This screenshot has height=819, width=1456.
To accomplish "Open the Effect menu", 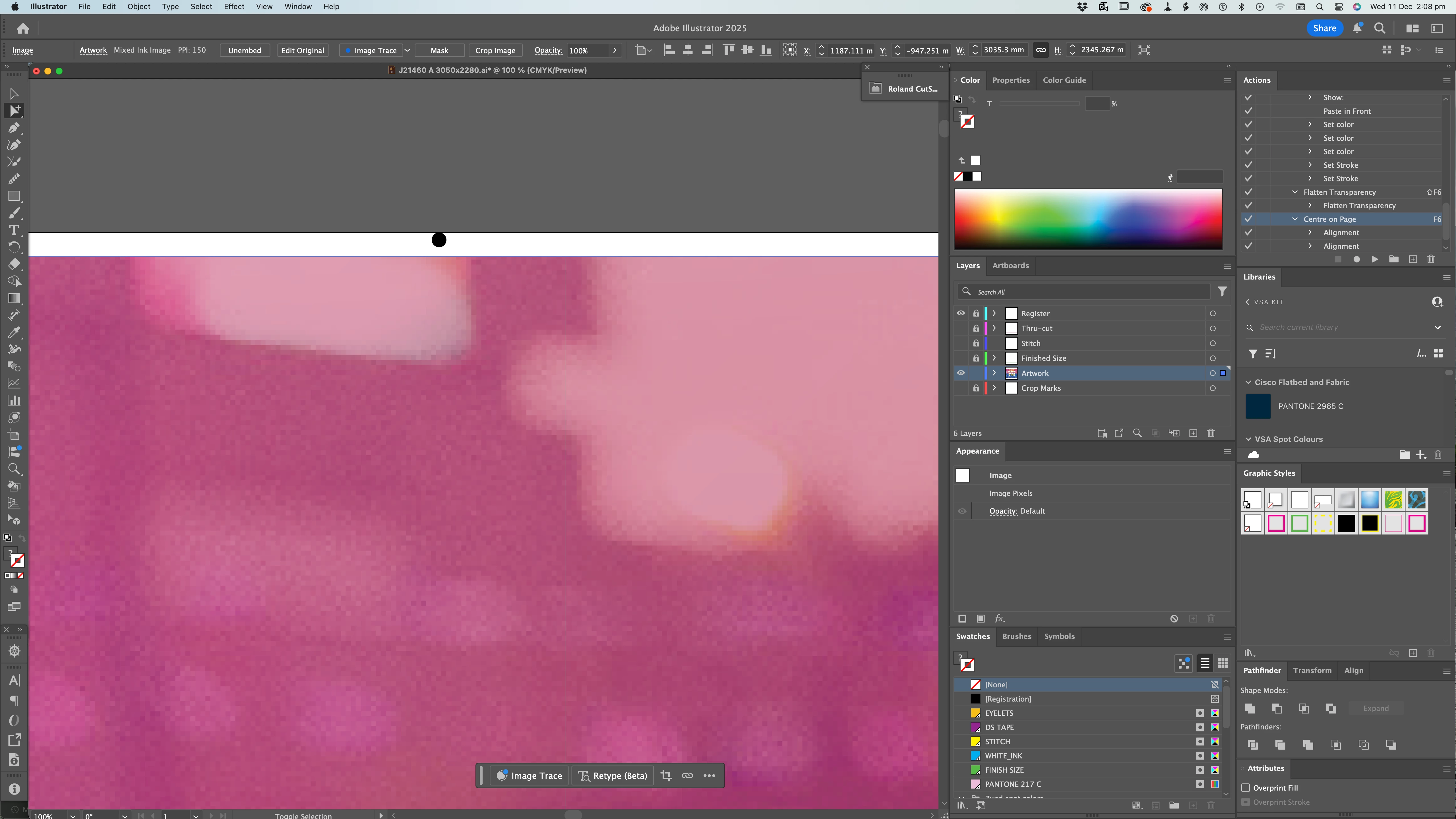I will [x=233, y=7].
